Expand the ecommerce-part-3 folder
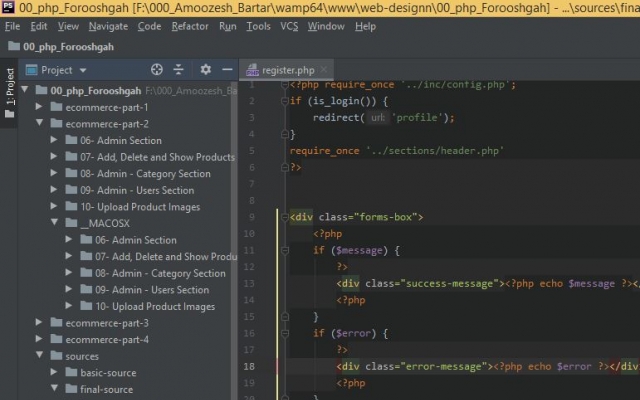Image resolution: width=640 pixels, height=400 pixels. 39,322
